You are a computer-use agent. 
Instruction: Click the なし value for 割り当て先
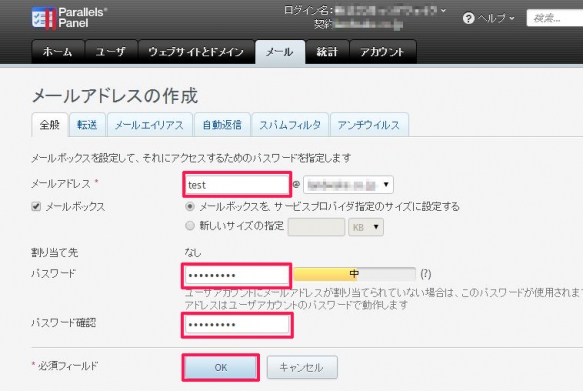point(193,253)
